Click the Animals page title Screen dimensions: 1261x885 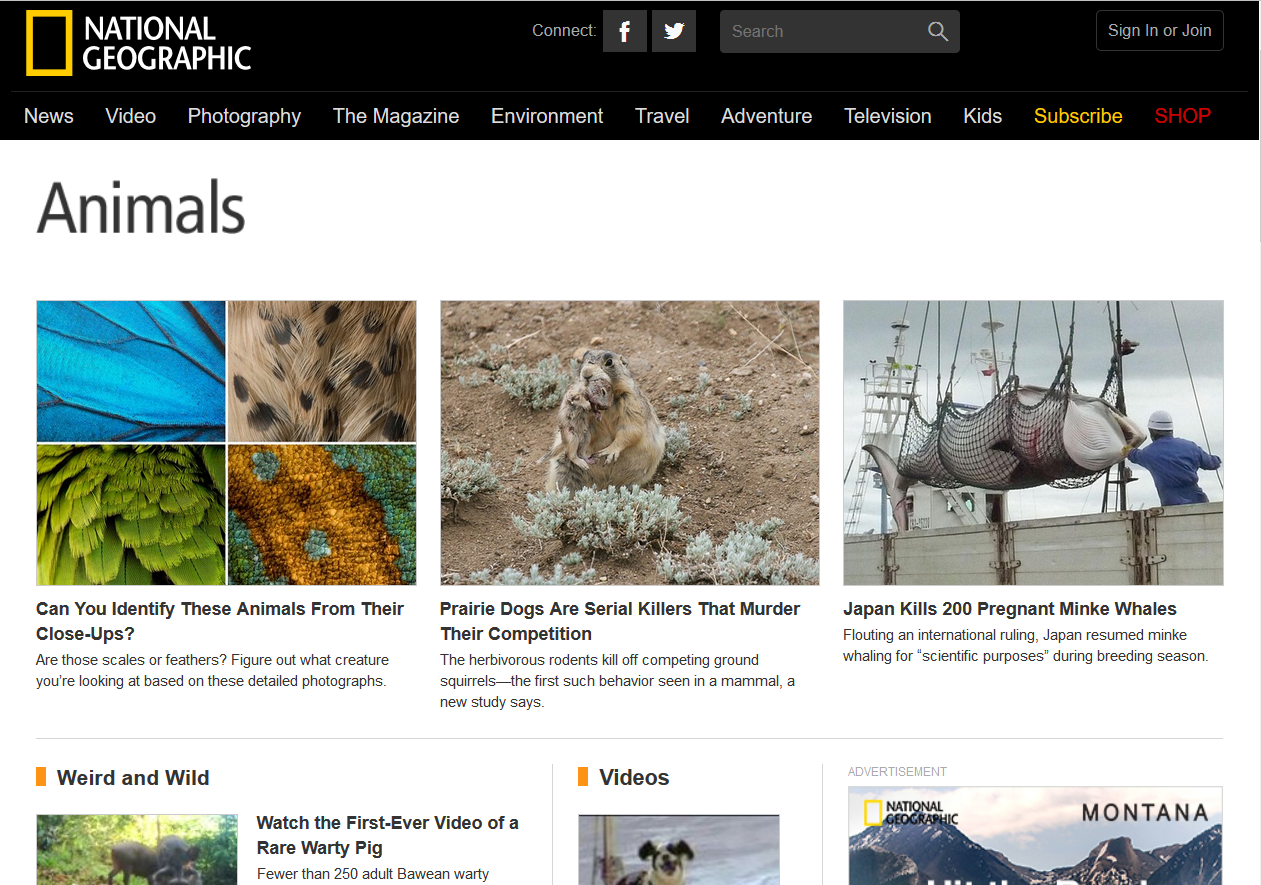pyautogui.click(x=141, y=208)
